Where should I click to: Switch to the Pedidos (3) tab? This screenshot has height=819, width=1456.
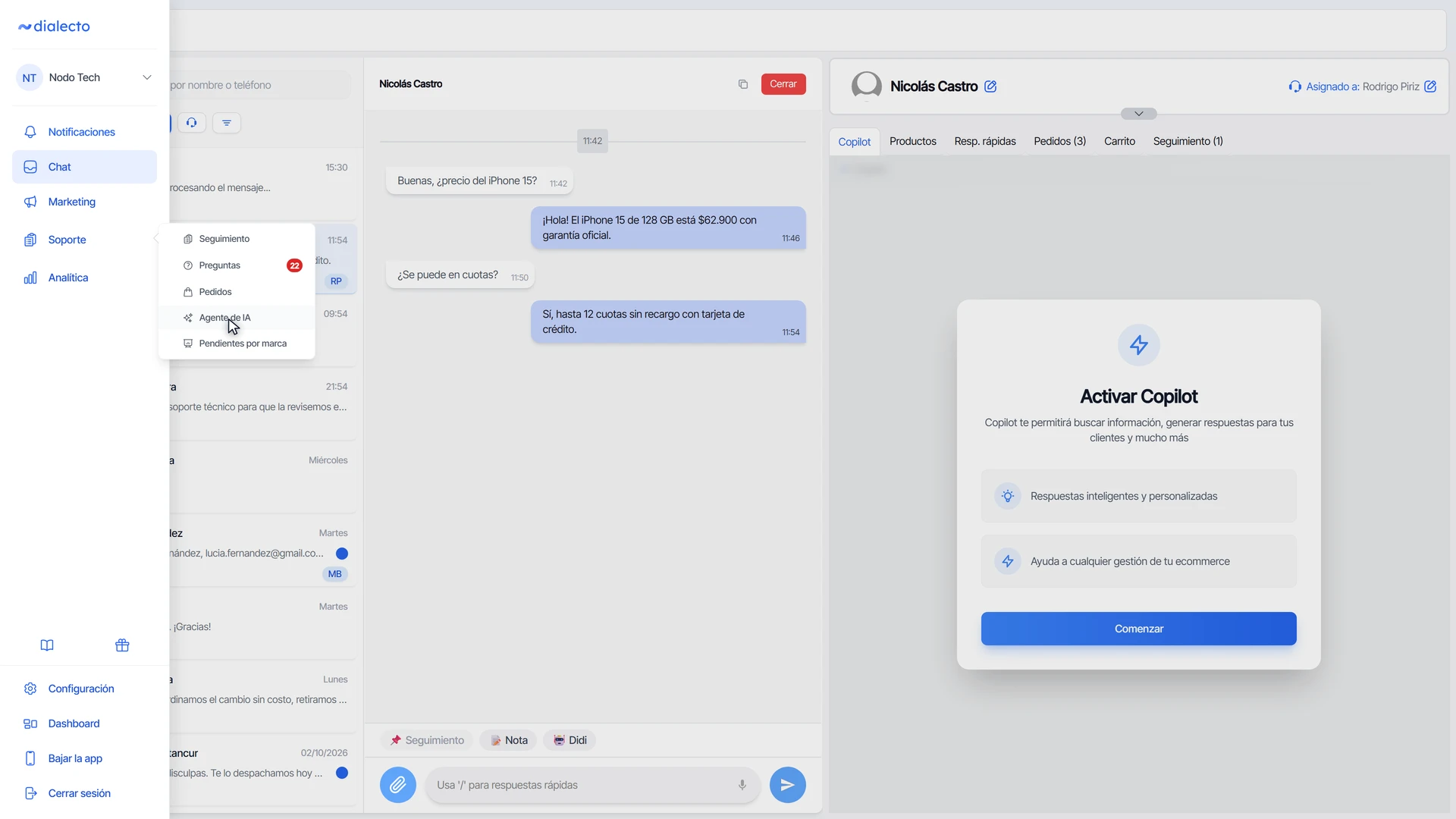pyautogui.click(x=1060, y=141)
